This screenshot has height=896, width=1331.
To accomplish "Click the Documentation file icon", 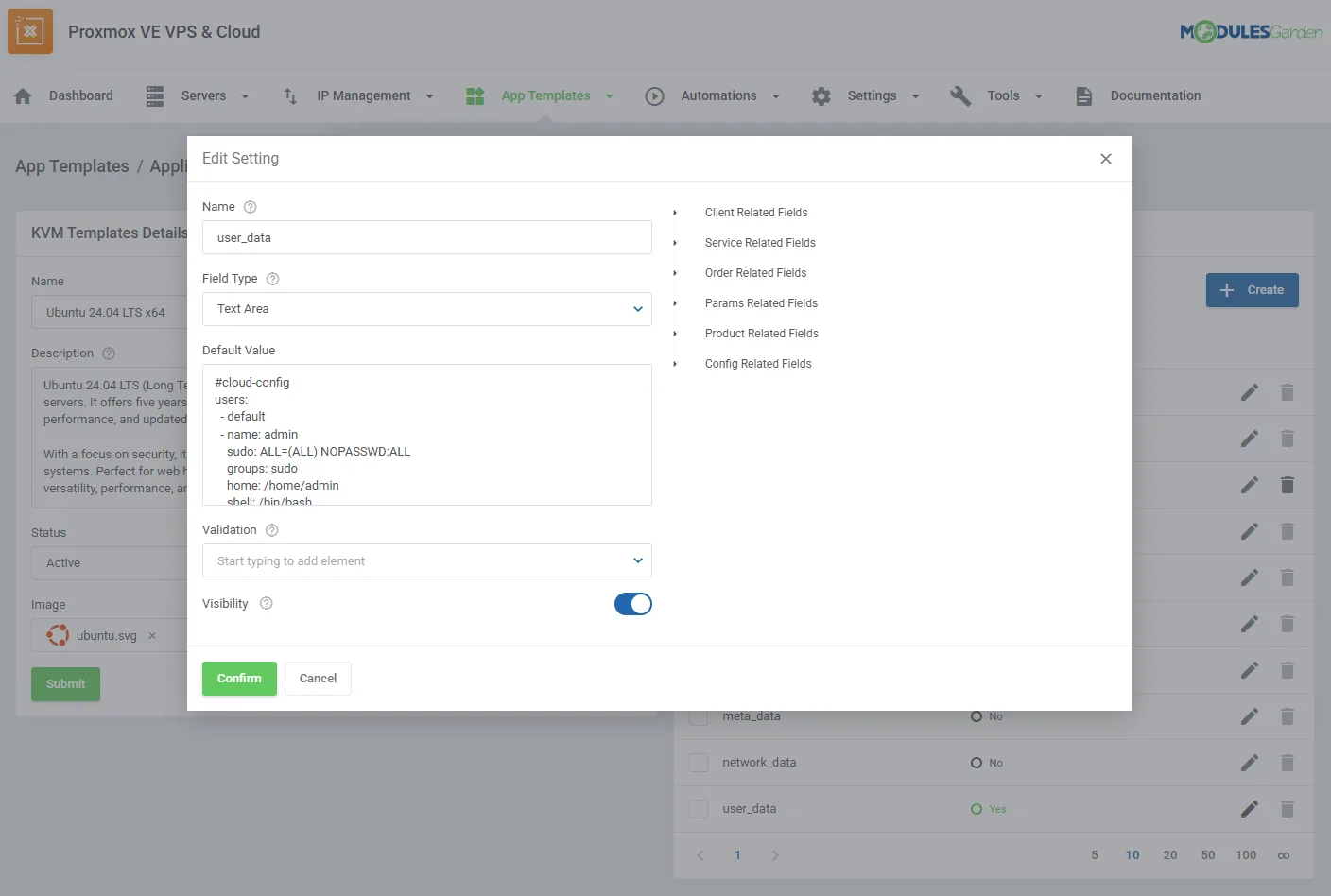I will pyautogui.click(x=1084, y=95).
